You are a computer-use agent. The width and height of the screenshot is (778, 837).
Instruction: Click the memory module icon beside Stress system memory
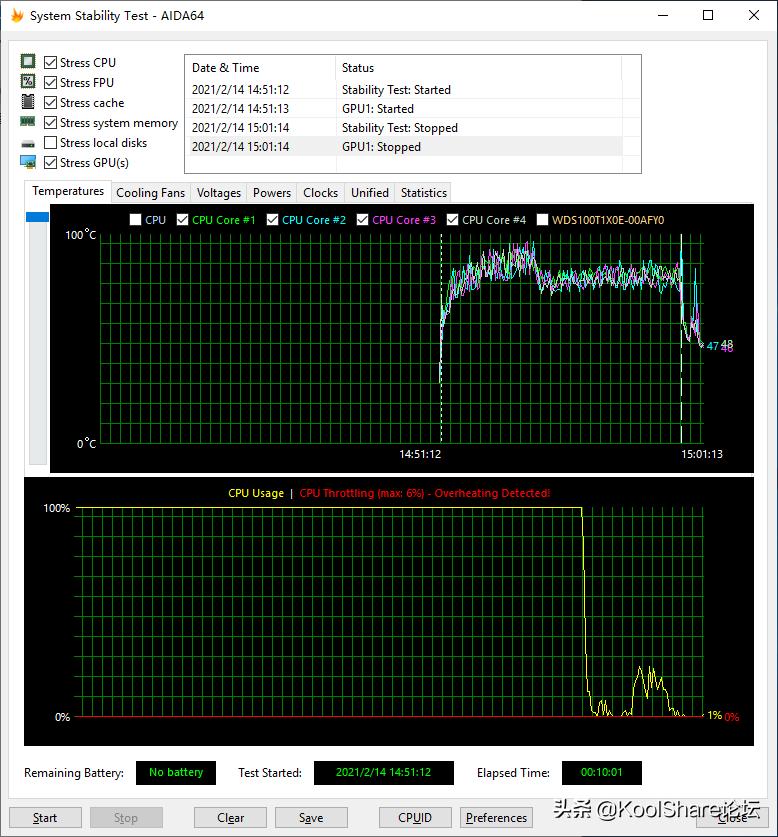click(x=28, y=122)
